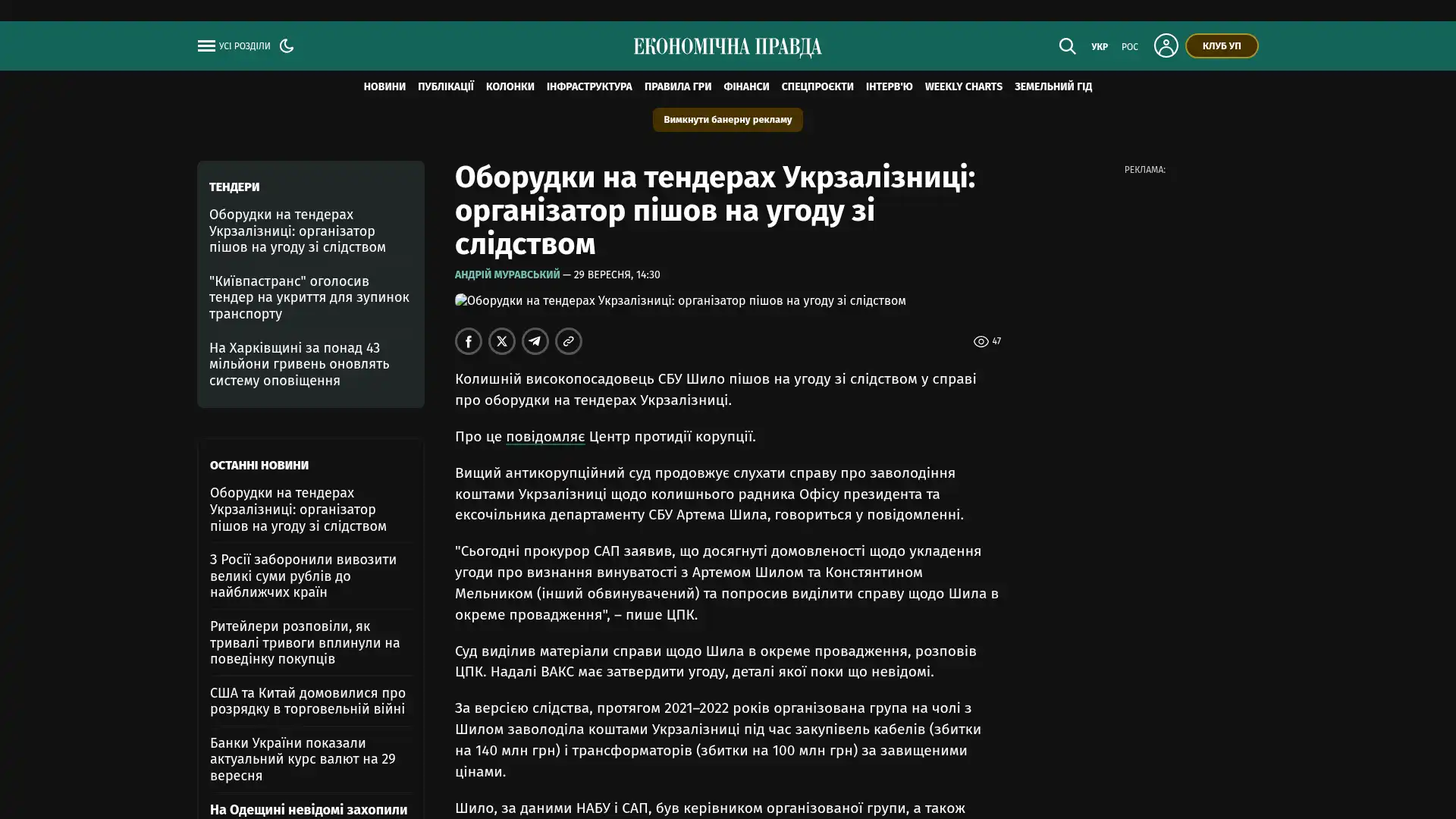The width and height of the screenshot is (1456, 819).
Task: Open Укрзалізниця tender article under Останні новини
Action: [298, 510]
